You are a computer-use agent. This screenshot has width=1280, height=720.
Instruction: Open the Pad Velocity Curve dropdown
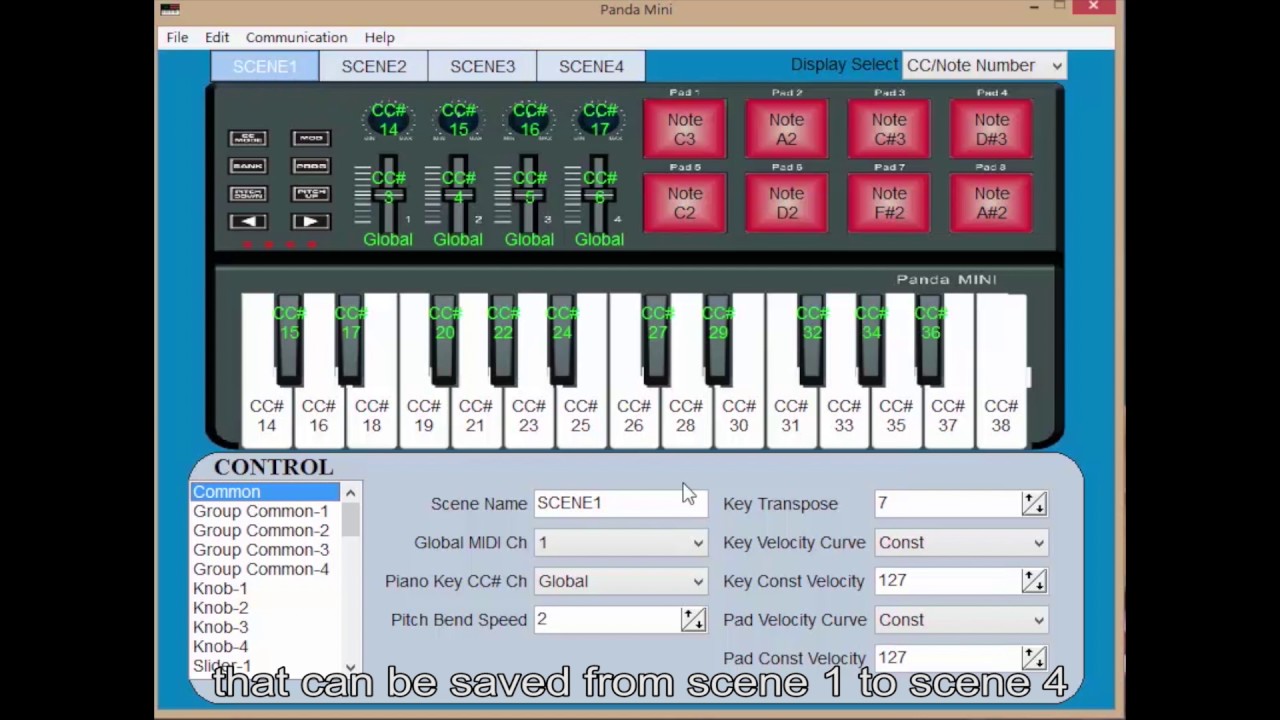click(961, 620)
